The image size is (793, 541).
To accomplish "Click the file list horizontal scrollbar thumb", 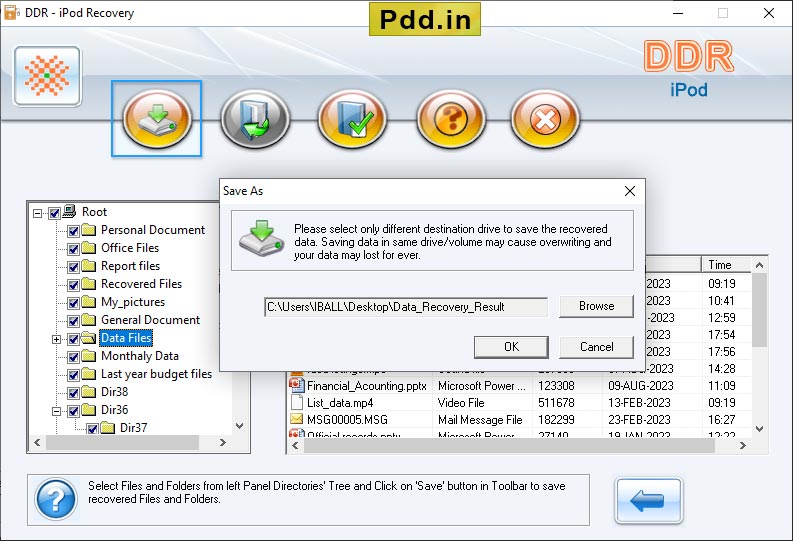I will point(509,445).
